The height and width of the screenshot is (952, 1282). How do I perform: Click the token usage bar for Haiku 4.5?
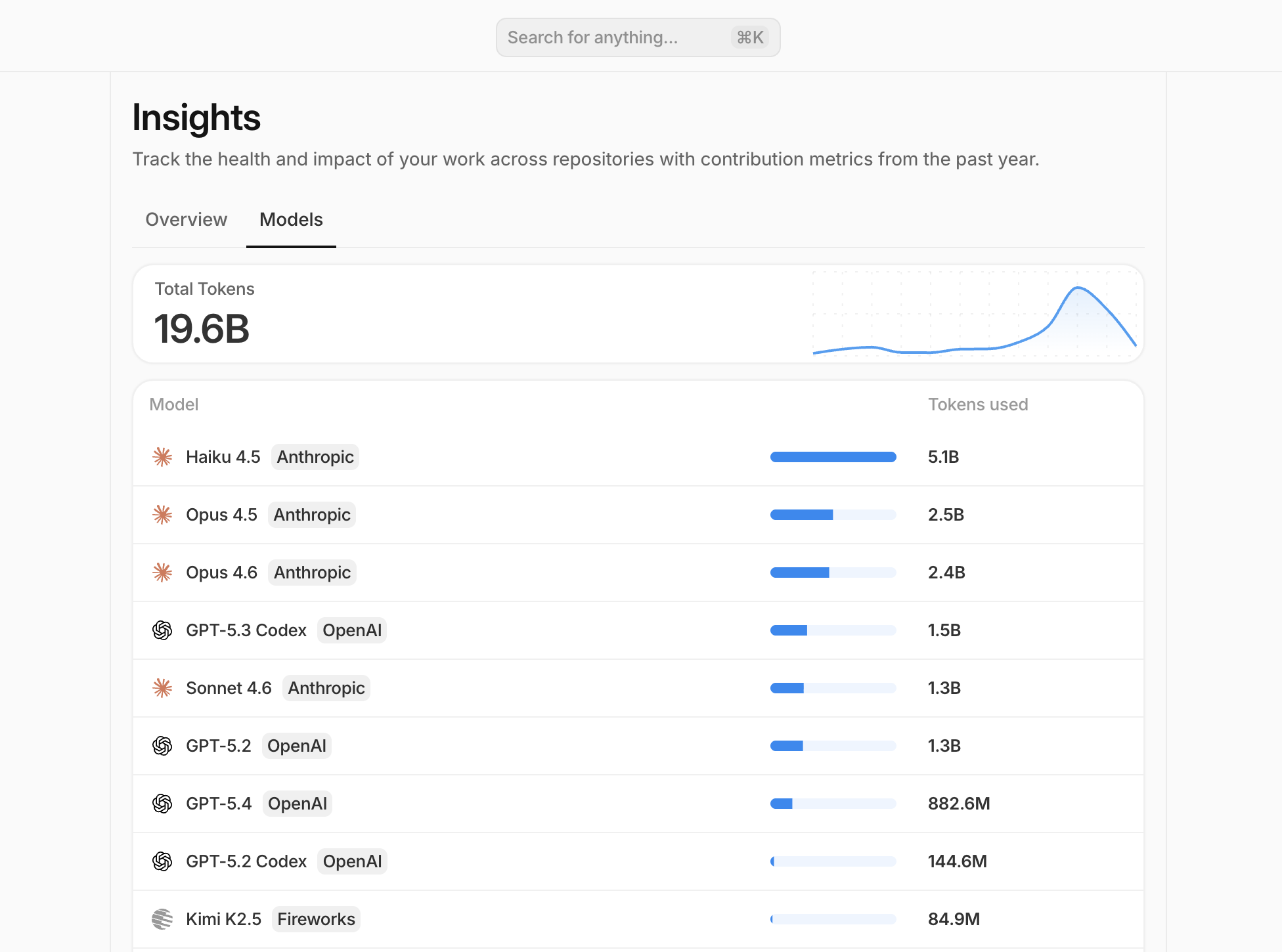[x=833, y=456]
